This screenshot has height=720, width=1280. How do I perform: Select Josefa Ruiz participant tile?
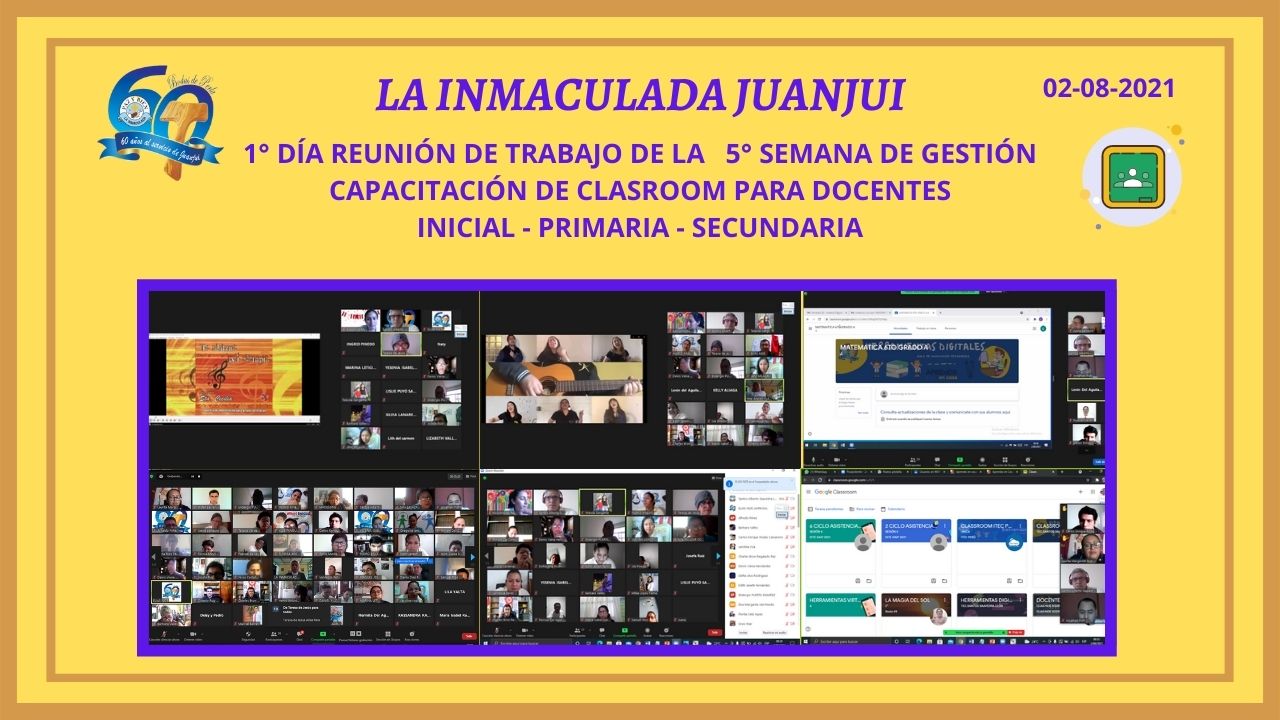(695, 556)
